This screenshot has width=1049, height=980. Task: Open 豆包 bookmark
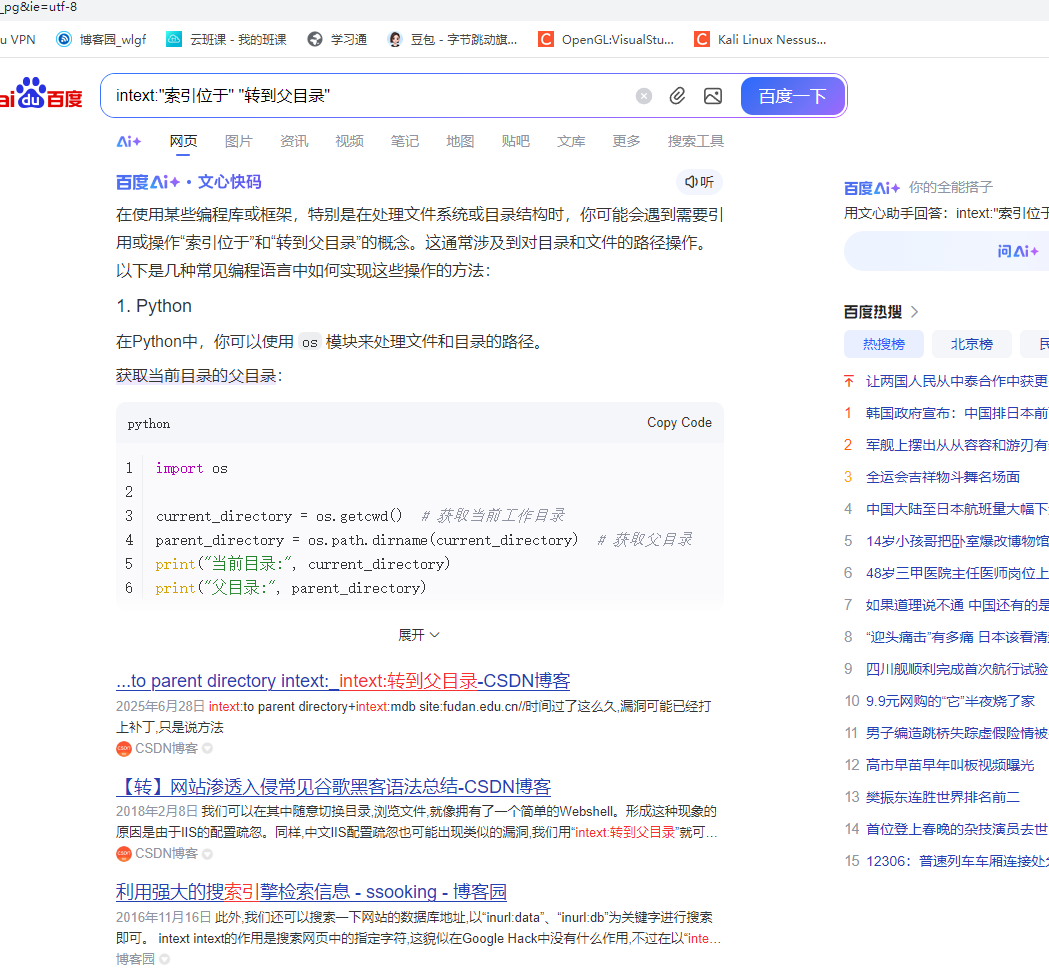click(453, 39)
